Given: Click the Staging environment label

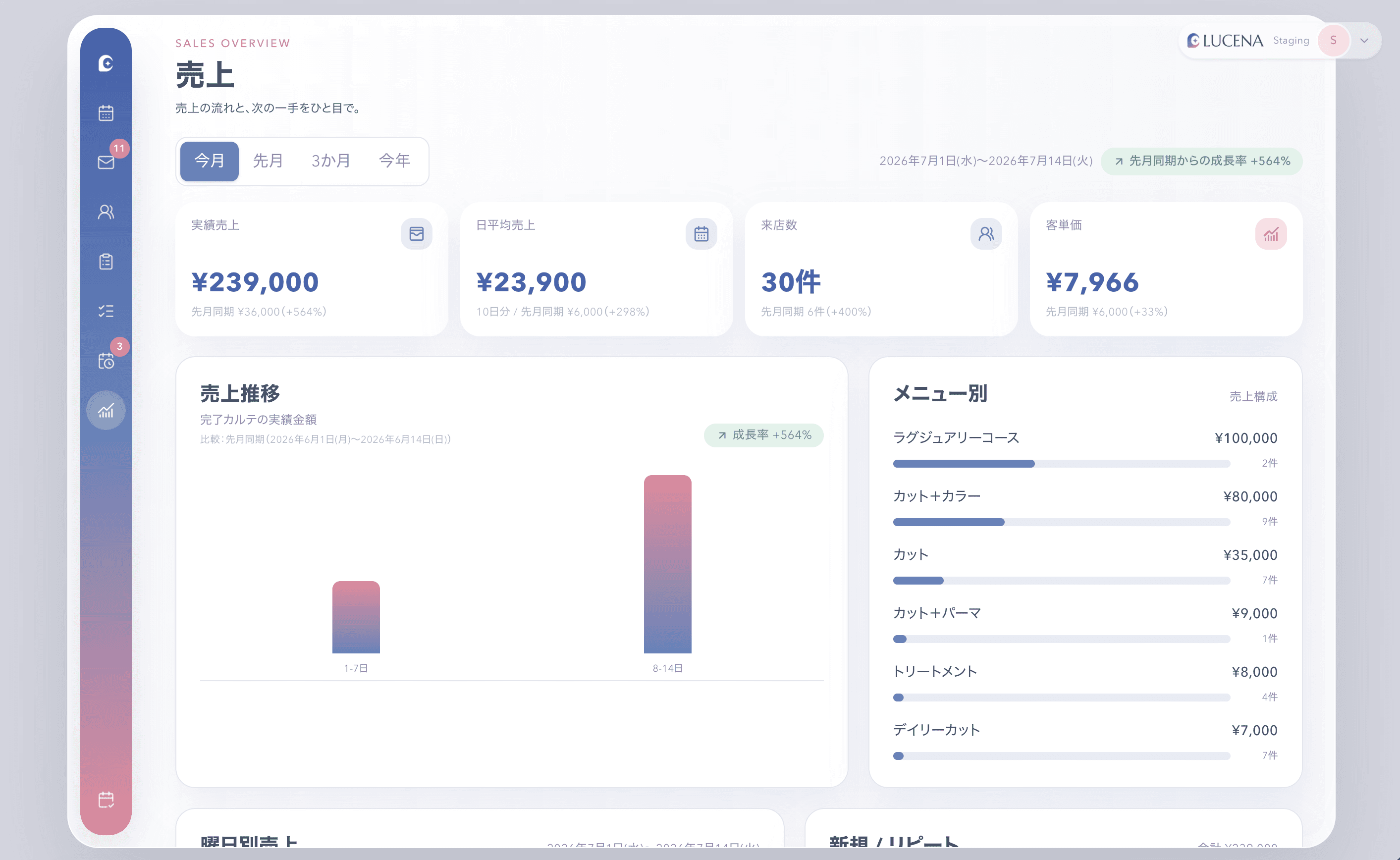Looking at the screenshot, I should [x=1291, y=41].
